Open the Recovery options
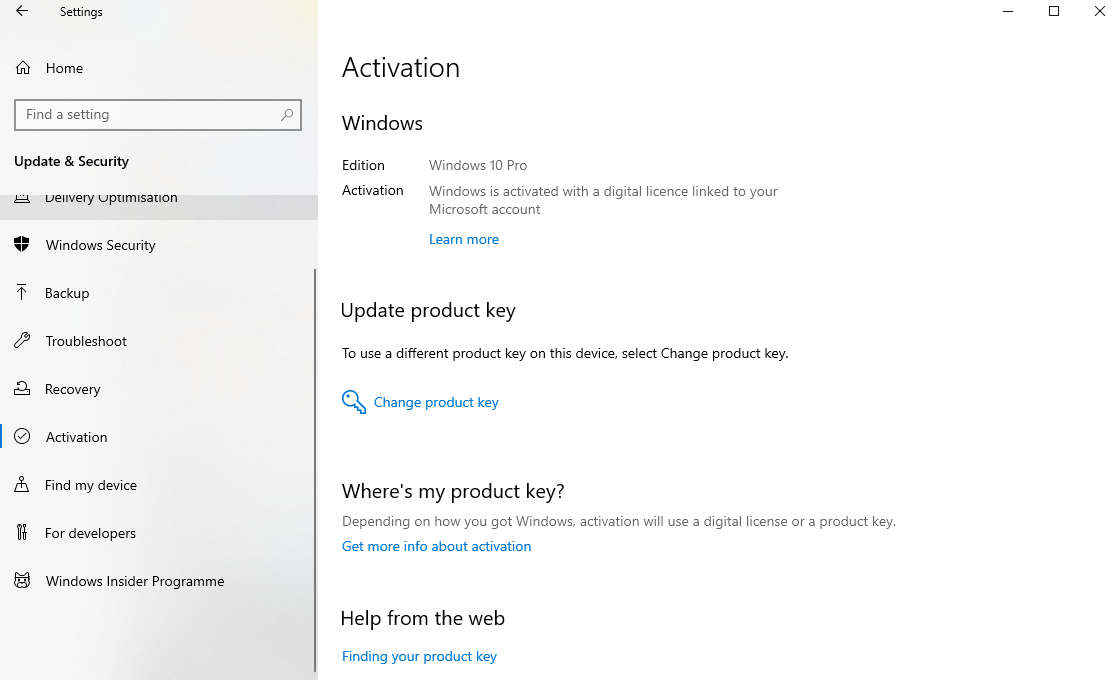 click(158, 389)
